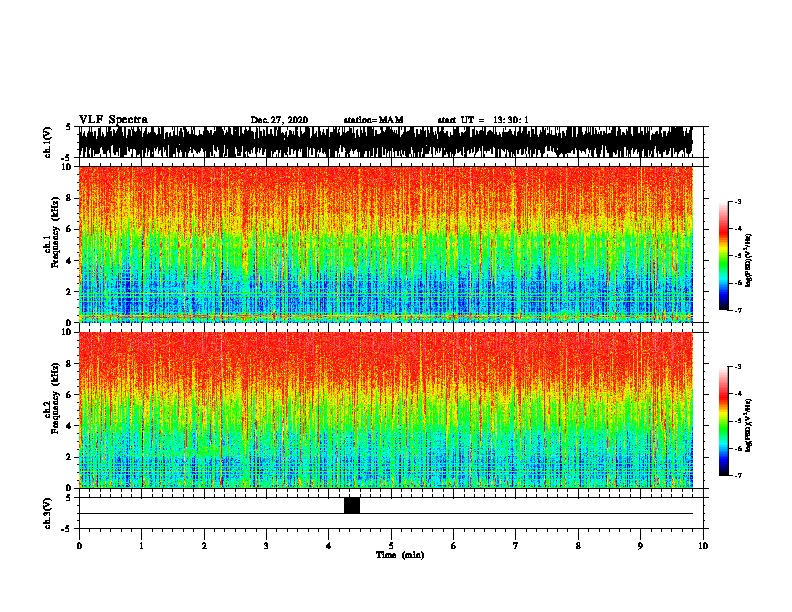Click the "Time (min)" axis label
Screen dimensions: 792x612
(400, 555)
